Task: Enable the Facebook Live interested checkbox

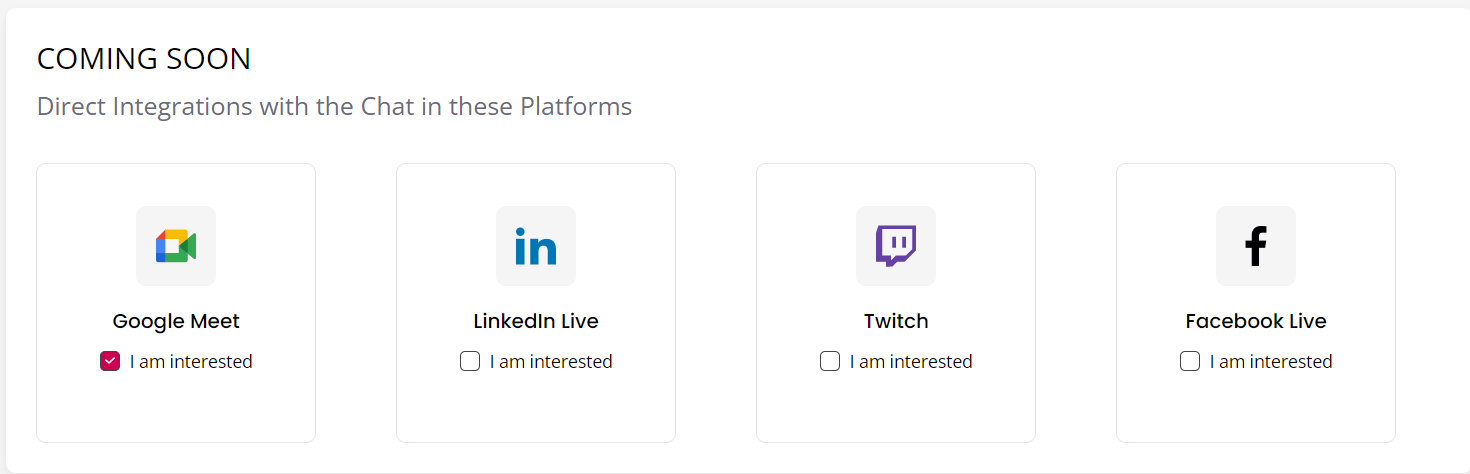Action: click(1190, 361)
